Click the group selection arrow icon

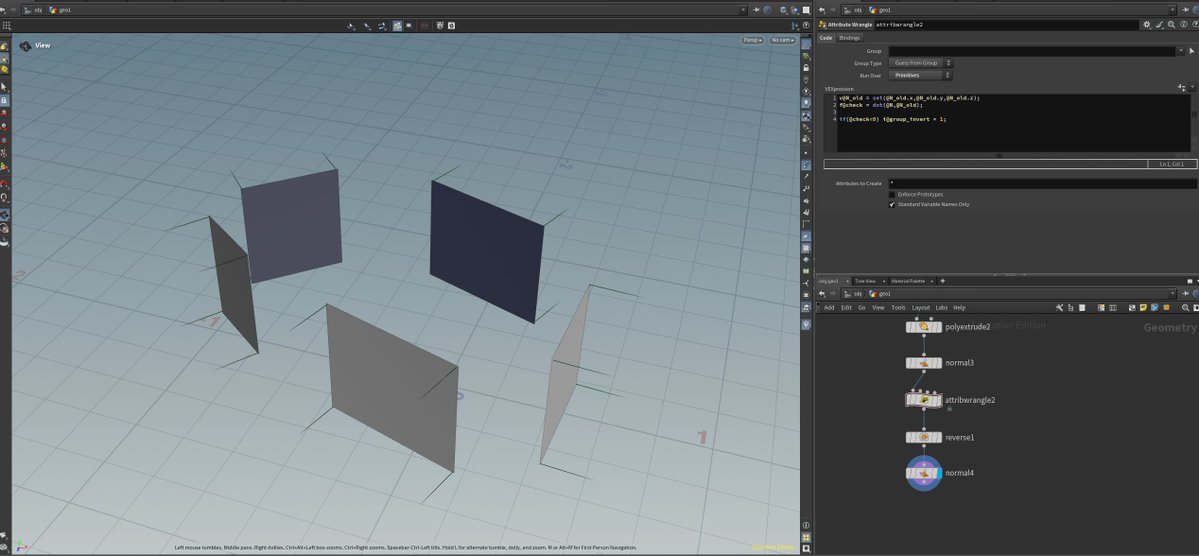[1192, 51]
